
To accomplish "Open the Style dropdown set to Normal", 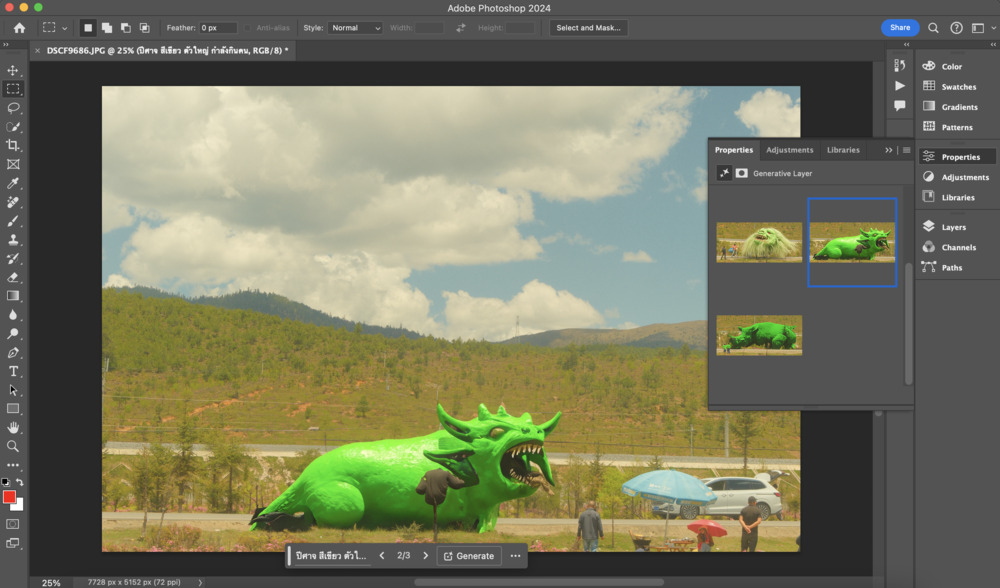I will tap(355, 28).
